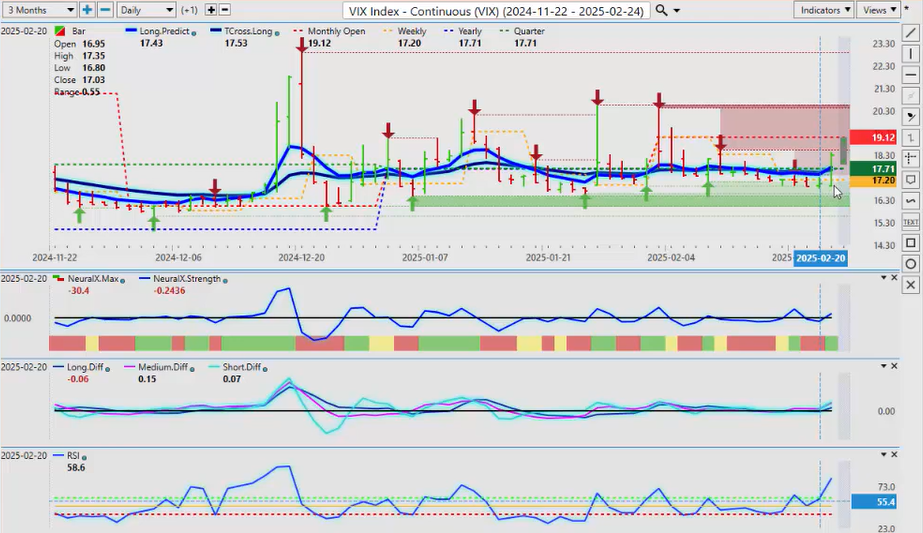
Task: Click the Long.Predict settings dot
Action: [194, 33]
